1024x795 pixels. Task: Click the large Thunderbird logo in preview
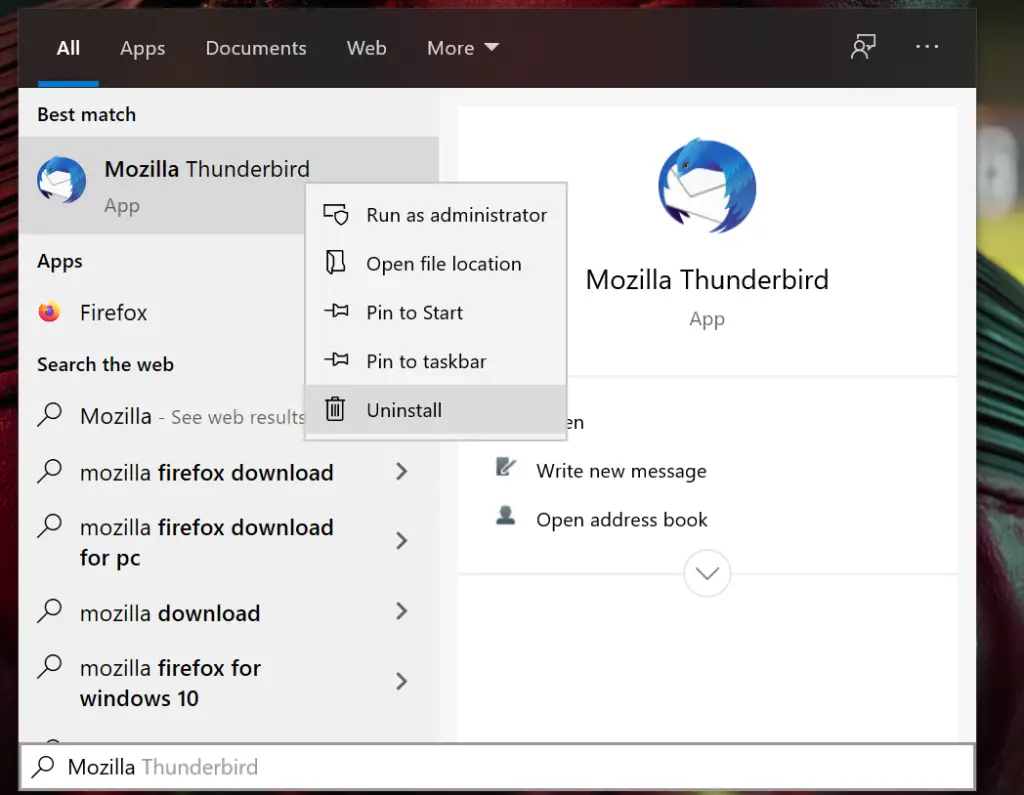707,186
